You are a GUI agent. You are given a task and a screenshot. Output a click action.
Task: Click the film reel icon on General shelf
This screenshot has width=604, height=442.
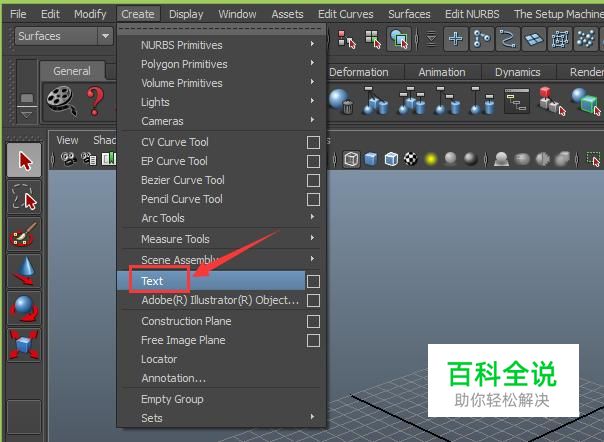61,101
